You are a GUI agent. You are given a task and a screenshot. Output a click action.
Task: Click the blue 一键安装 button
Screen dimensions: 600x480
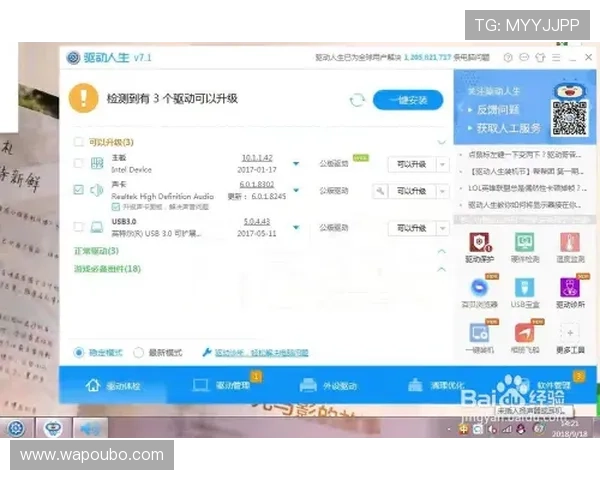[408, 100]
